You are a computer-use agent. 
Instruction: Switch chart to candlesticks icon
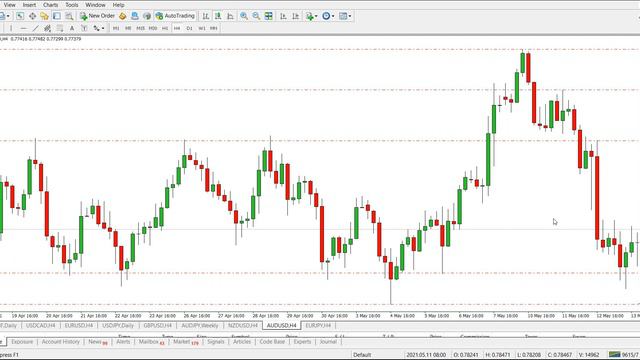(x=218, y=16)
